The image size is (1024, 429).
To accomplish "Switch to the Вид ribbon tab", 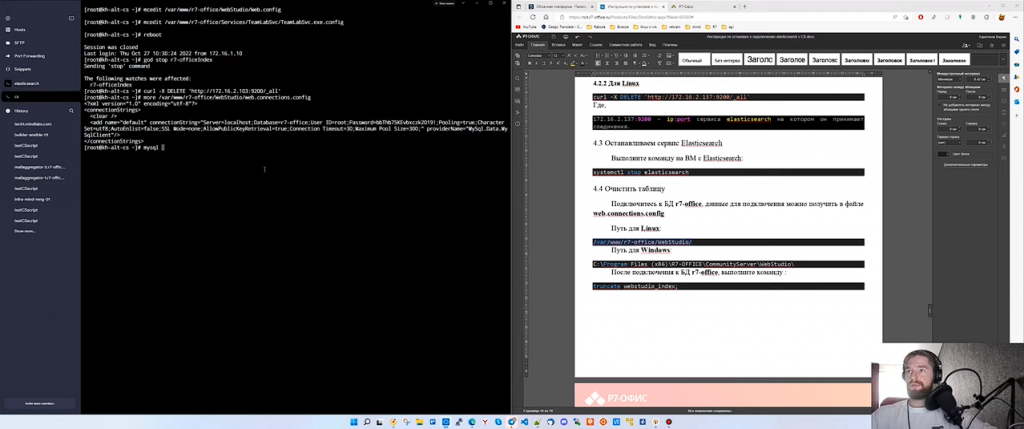I will 652,44.
